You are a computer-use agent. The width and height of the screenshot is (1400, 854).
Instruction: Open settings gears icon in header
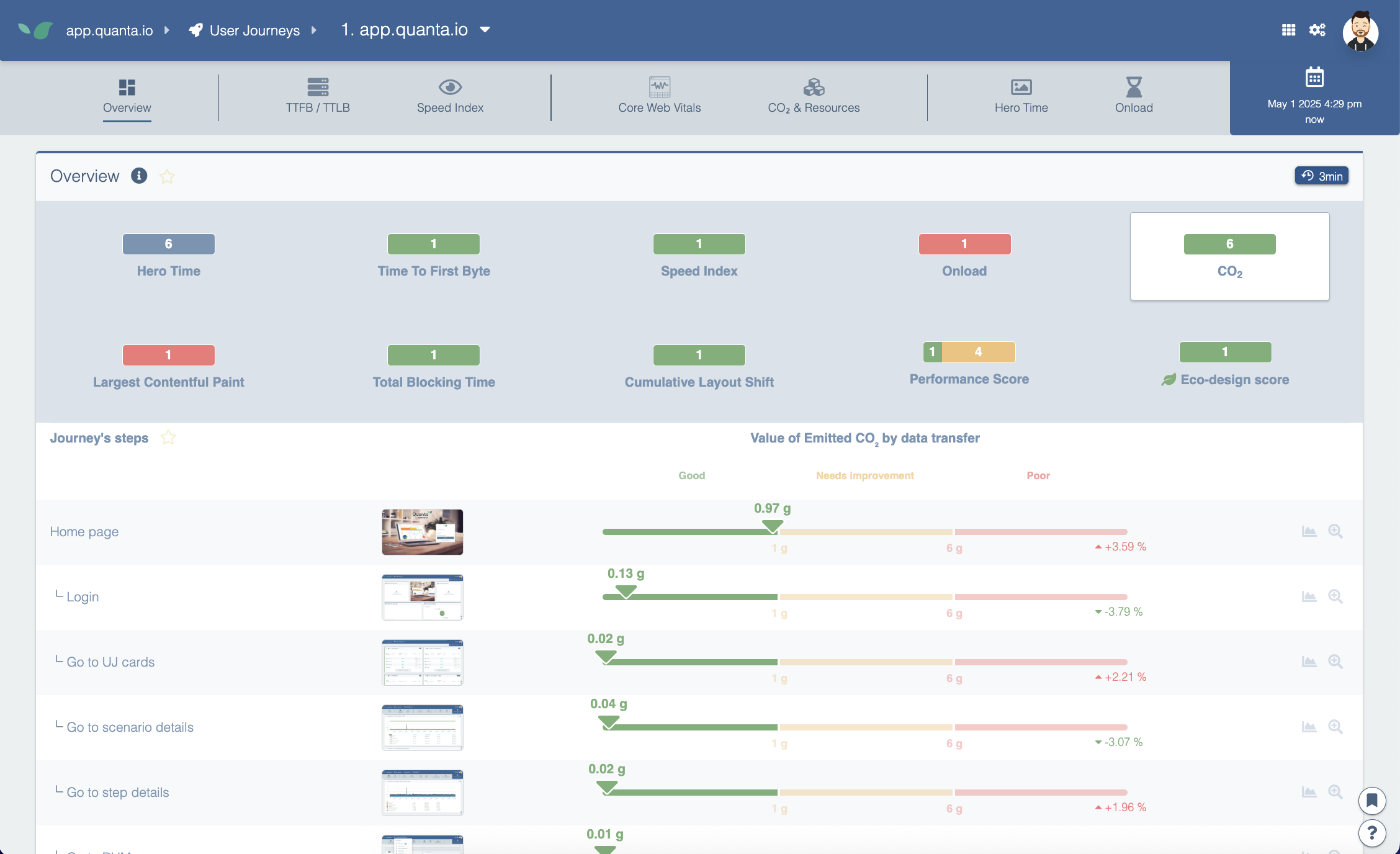point(1317,30)
